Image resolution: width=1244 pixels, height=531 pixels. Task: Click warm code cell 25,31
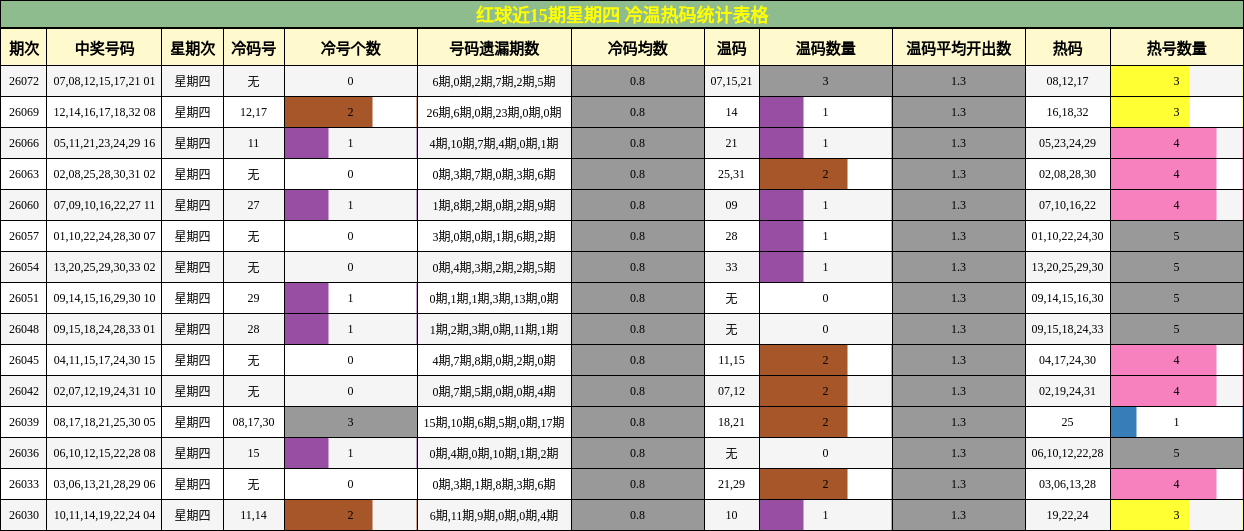pos(732,174)
